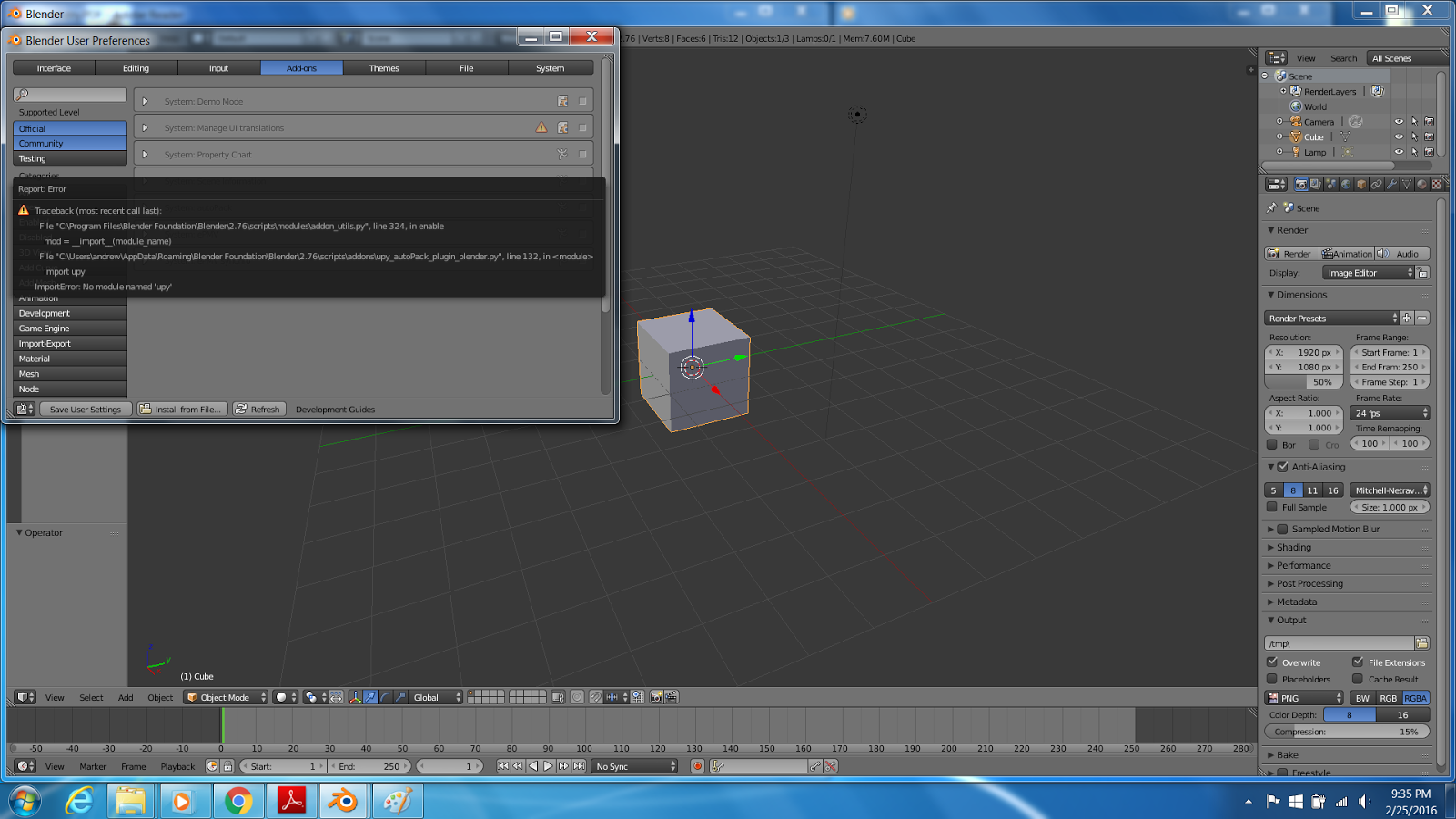Viewport: 1456px width, 819px height.
Task: Toggle the 3D manipulator widget icon
Action: pyautogui.click(x=355, y=697)
